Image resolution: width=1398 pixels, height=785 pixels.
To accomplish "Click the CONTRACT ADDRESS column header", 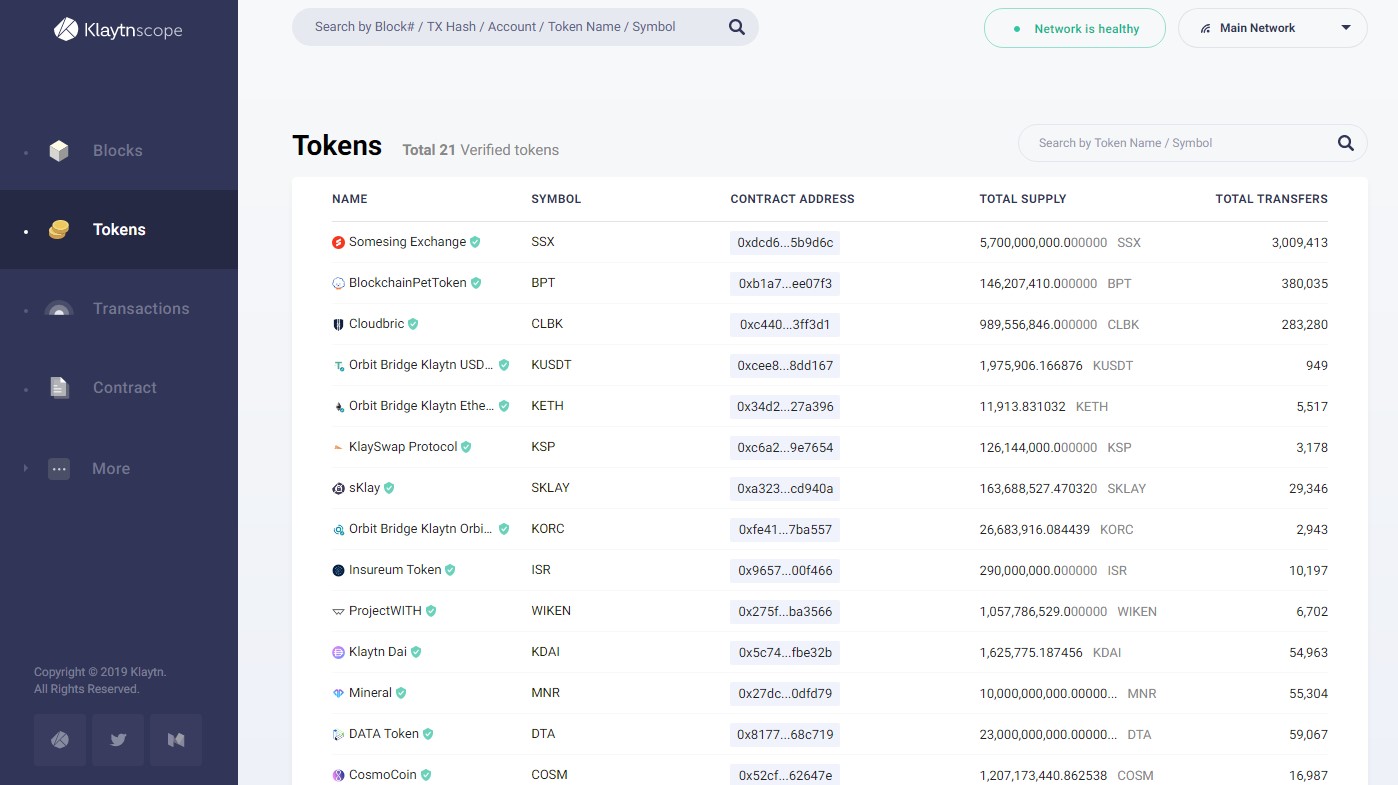I will [792, 199].
